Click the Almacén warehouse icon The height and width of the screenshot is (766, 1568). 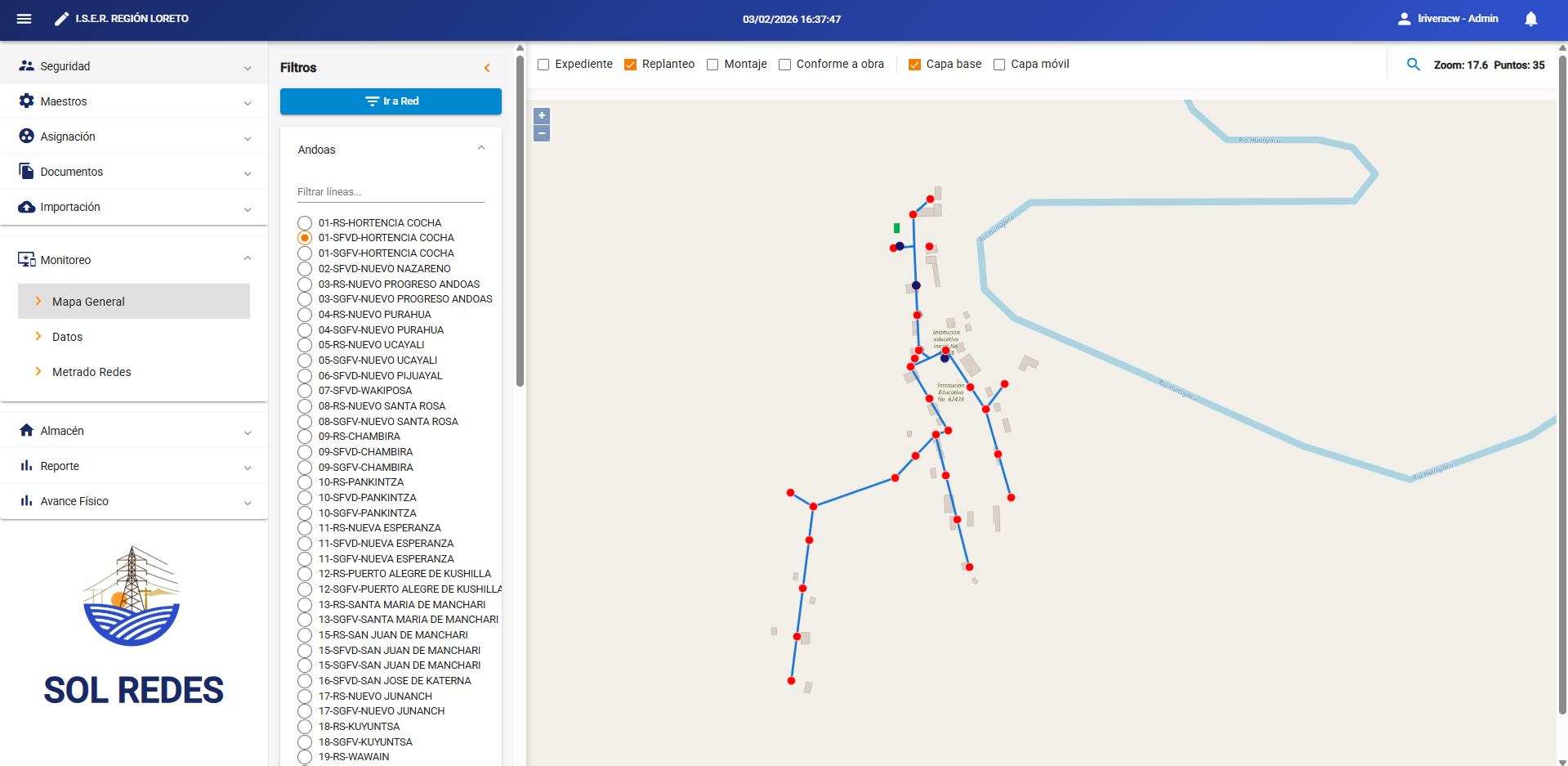tap(27, 430)
